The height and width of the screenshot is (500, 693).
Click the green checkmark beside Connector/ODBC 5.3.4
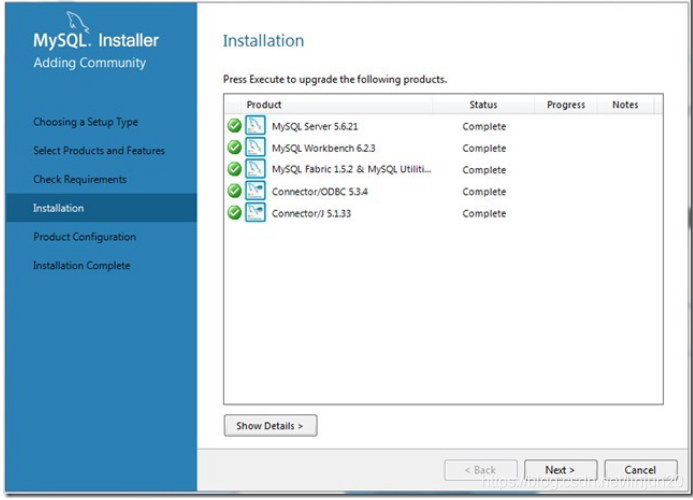(234, 191)
